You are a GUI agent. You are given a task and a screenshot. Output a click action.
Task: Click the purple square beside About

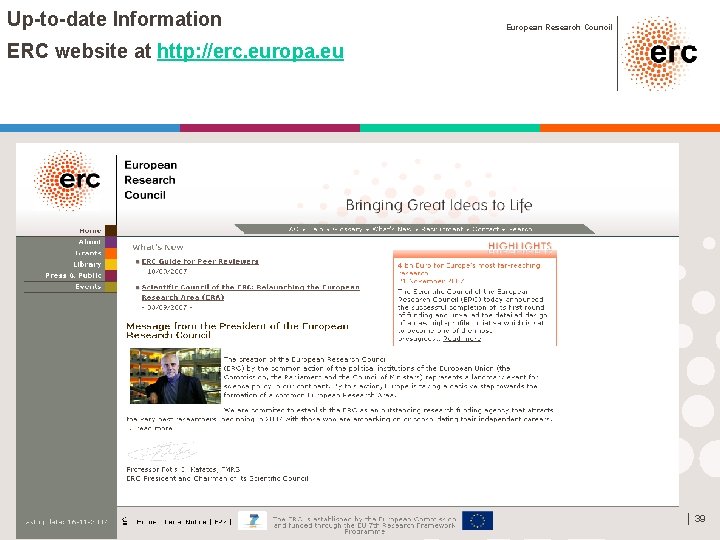111,242
